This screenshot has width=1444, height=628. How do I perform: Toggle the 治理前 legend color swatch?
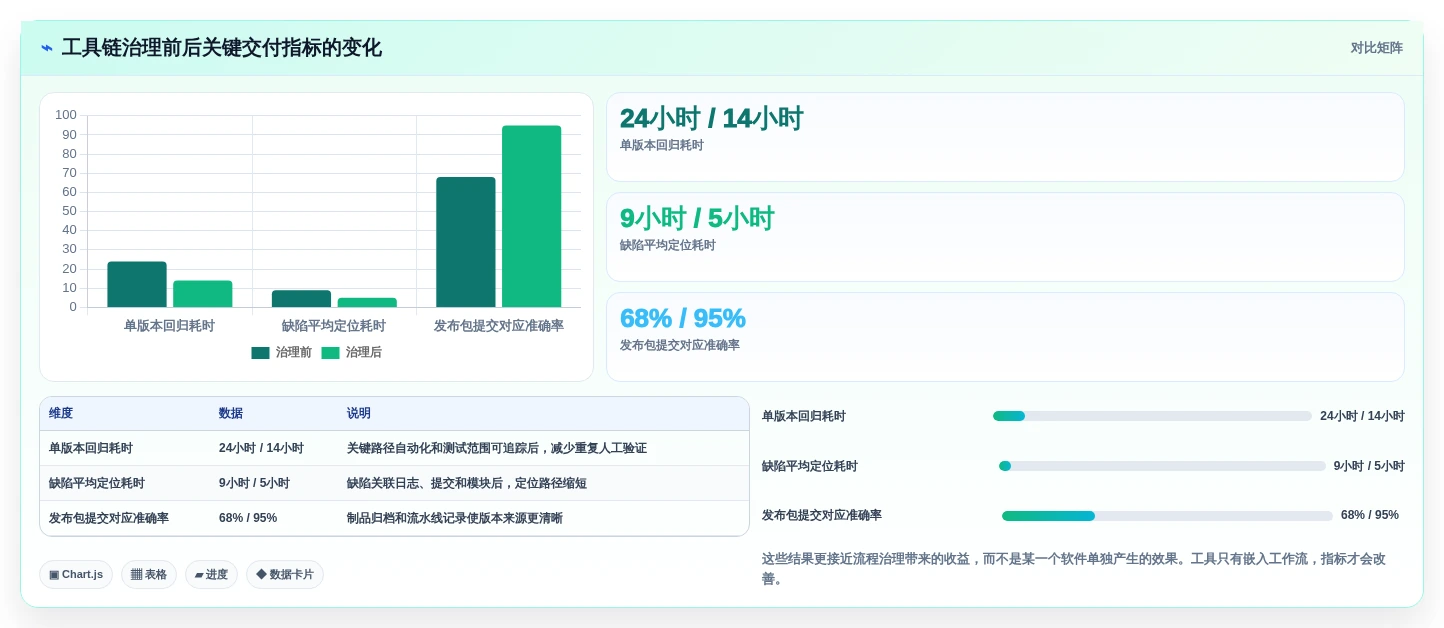click(x=260, y=353)
